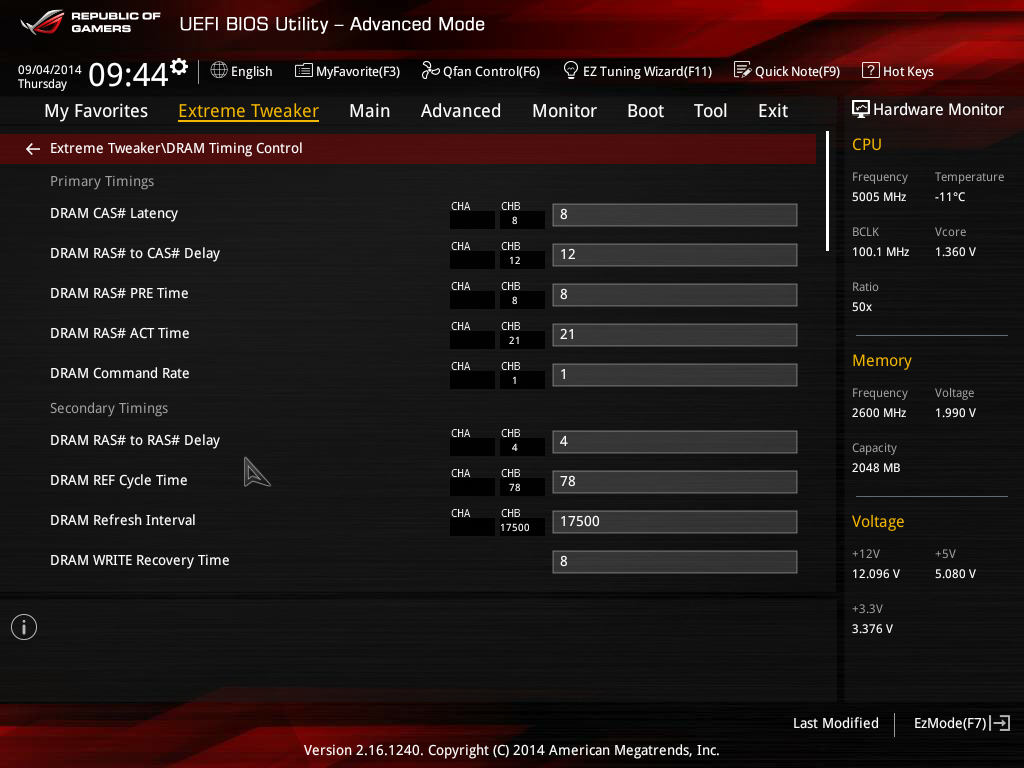Select DRAM RAS# ACT Time field
Image resolution: width=1024 pixels, height=768 pixels.
[x=675, y=334]
